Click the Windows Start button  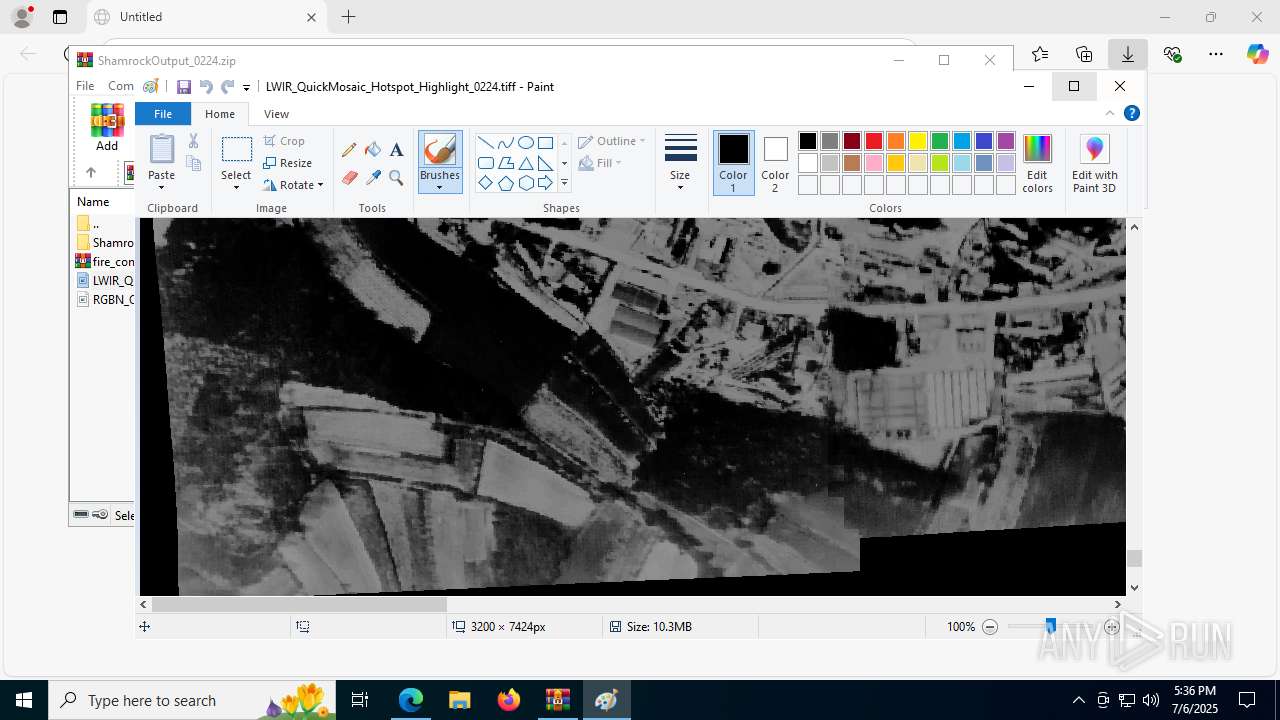point(24,700)
